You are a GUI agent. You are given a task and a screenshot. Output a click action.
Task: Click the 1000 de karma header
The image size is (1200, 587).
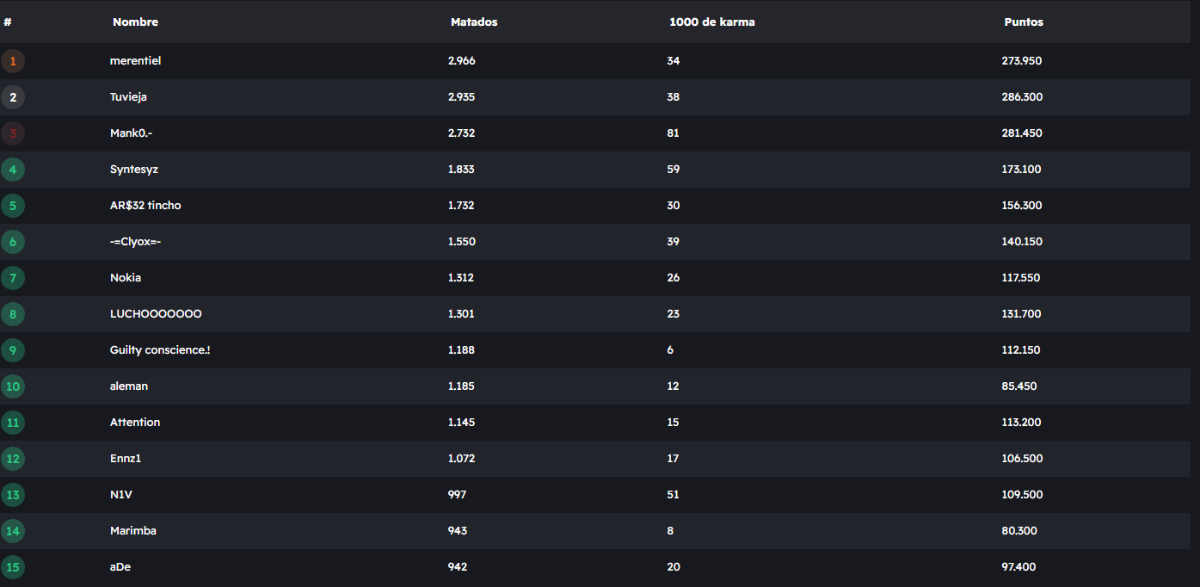tap(712, 22)
